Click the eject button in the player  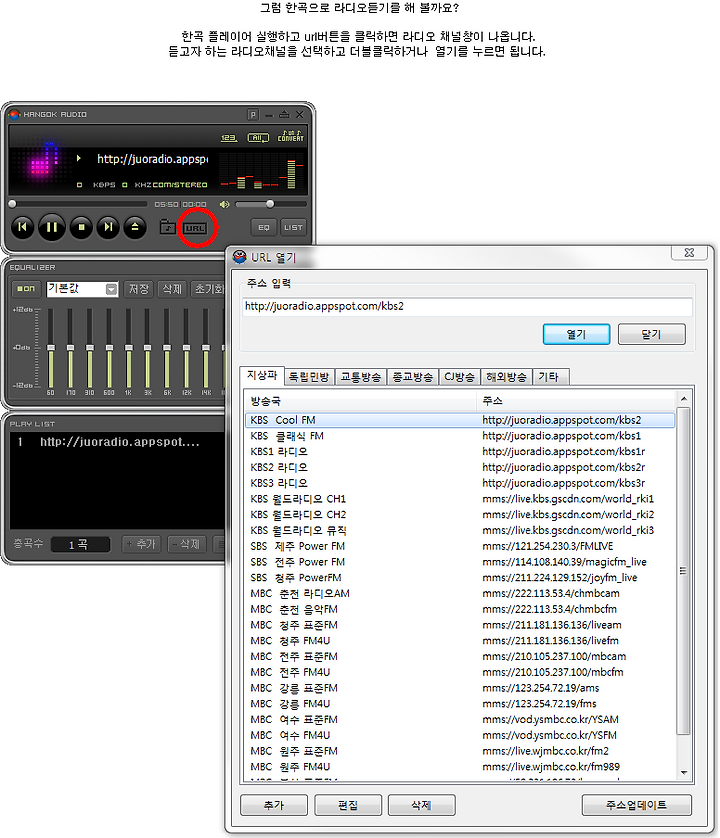[135, 227]
